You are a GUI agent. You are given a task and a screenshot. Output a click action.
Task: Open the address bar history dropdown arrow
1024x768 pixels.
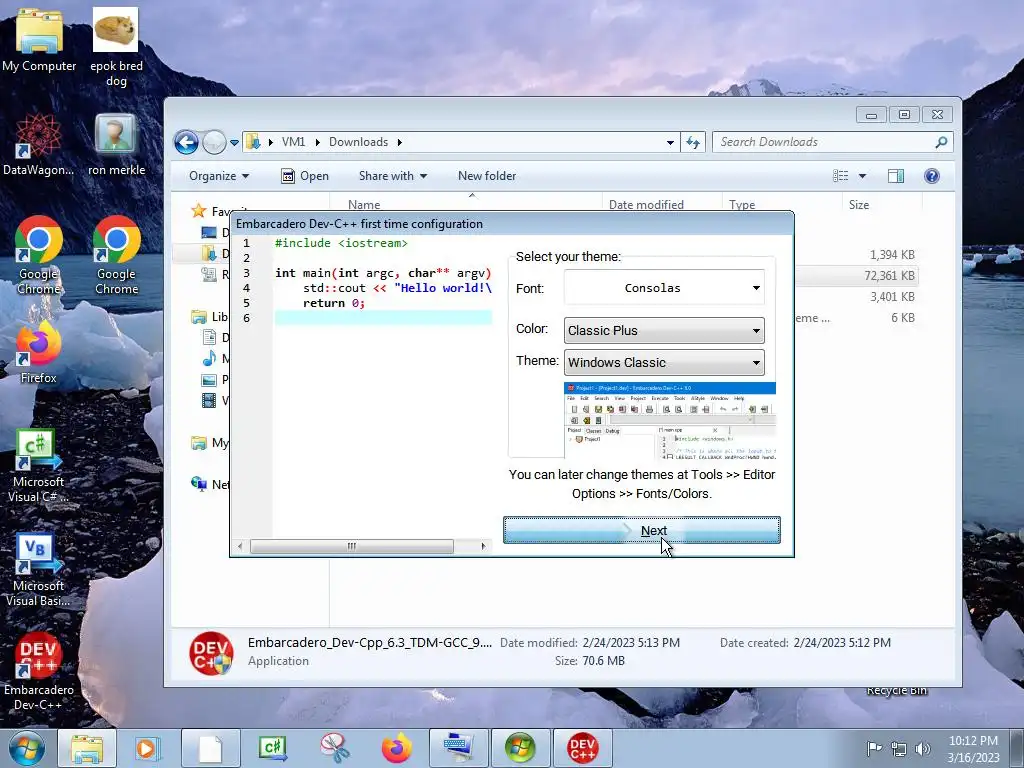click(670, 142)
